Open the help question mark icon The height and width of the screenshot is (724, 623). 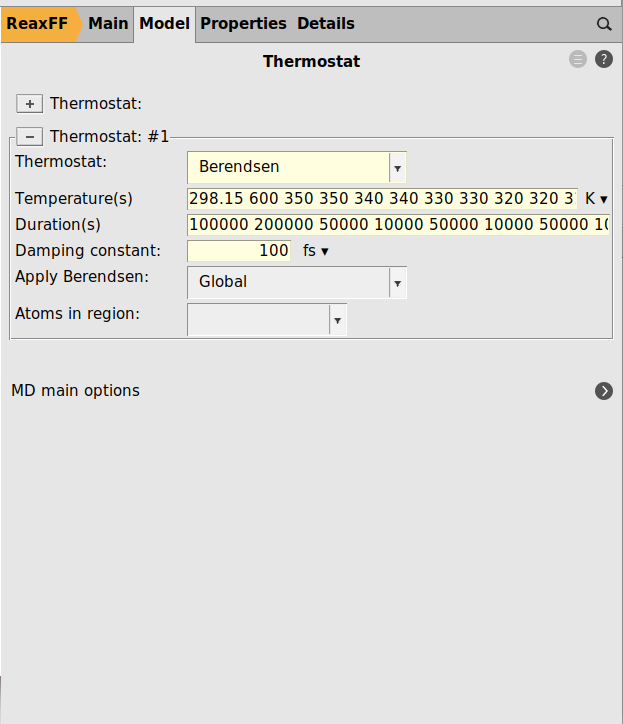pyautogui.click(x=604, y=60)
